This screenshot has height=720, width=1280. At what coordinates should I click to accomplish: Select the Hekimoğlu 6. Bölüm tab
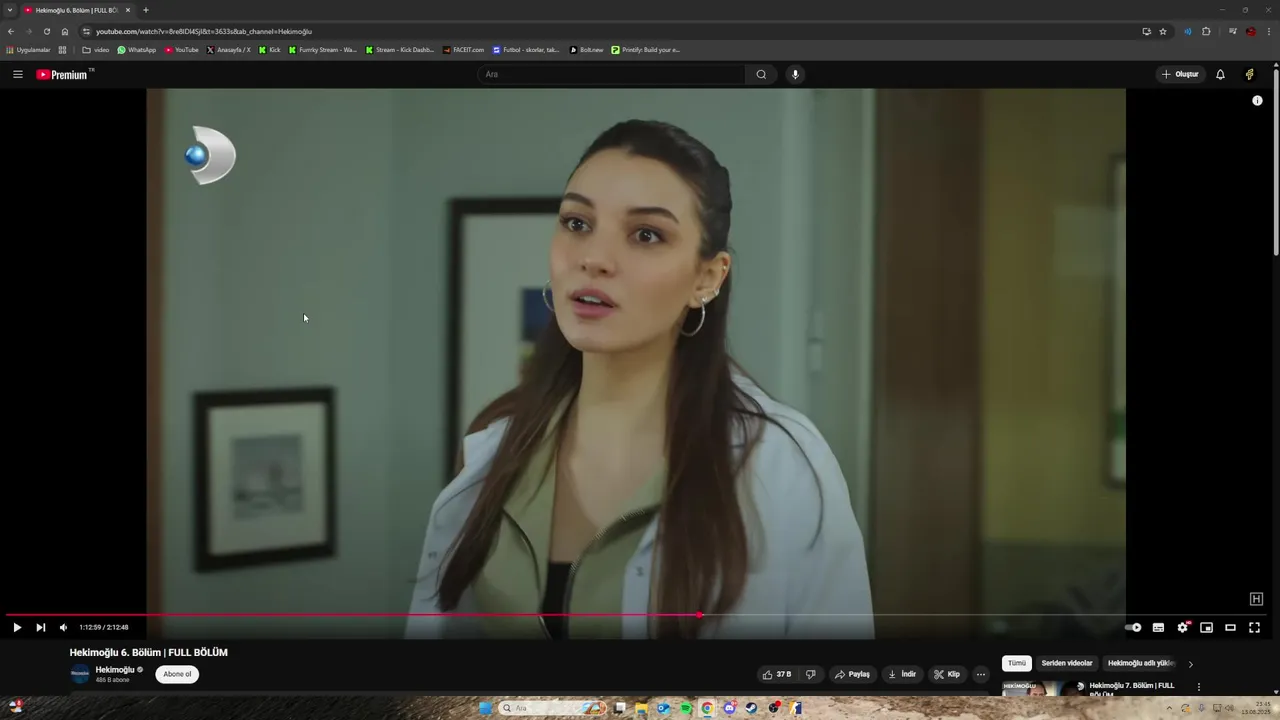pyautogui.click(x=77, y=10)
